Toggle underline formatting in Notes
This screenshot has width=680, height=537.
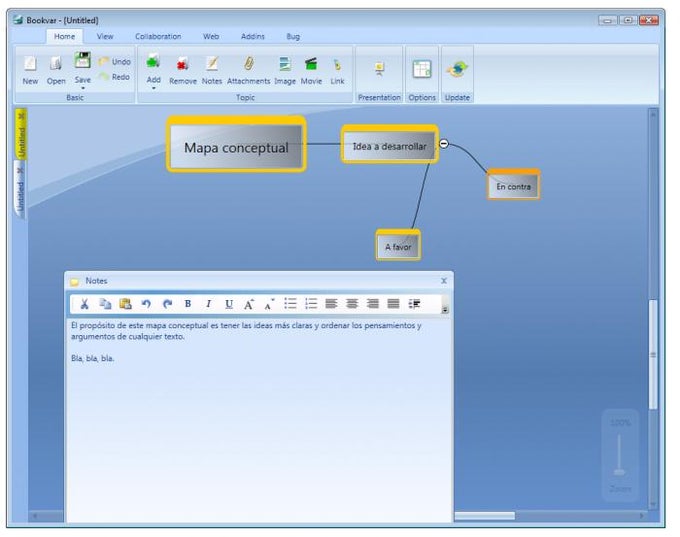click(x=229, y=304)
